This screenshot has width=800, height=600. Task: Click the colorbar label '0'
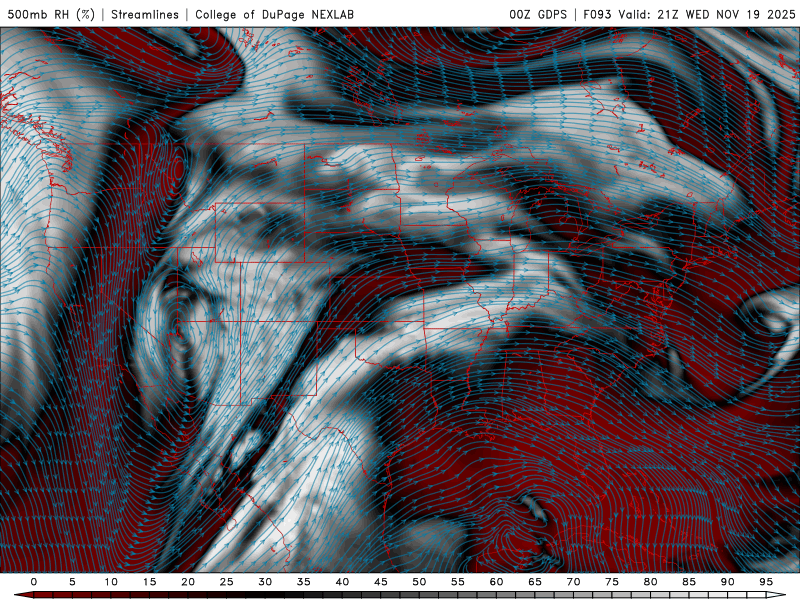tap(34, 582)
